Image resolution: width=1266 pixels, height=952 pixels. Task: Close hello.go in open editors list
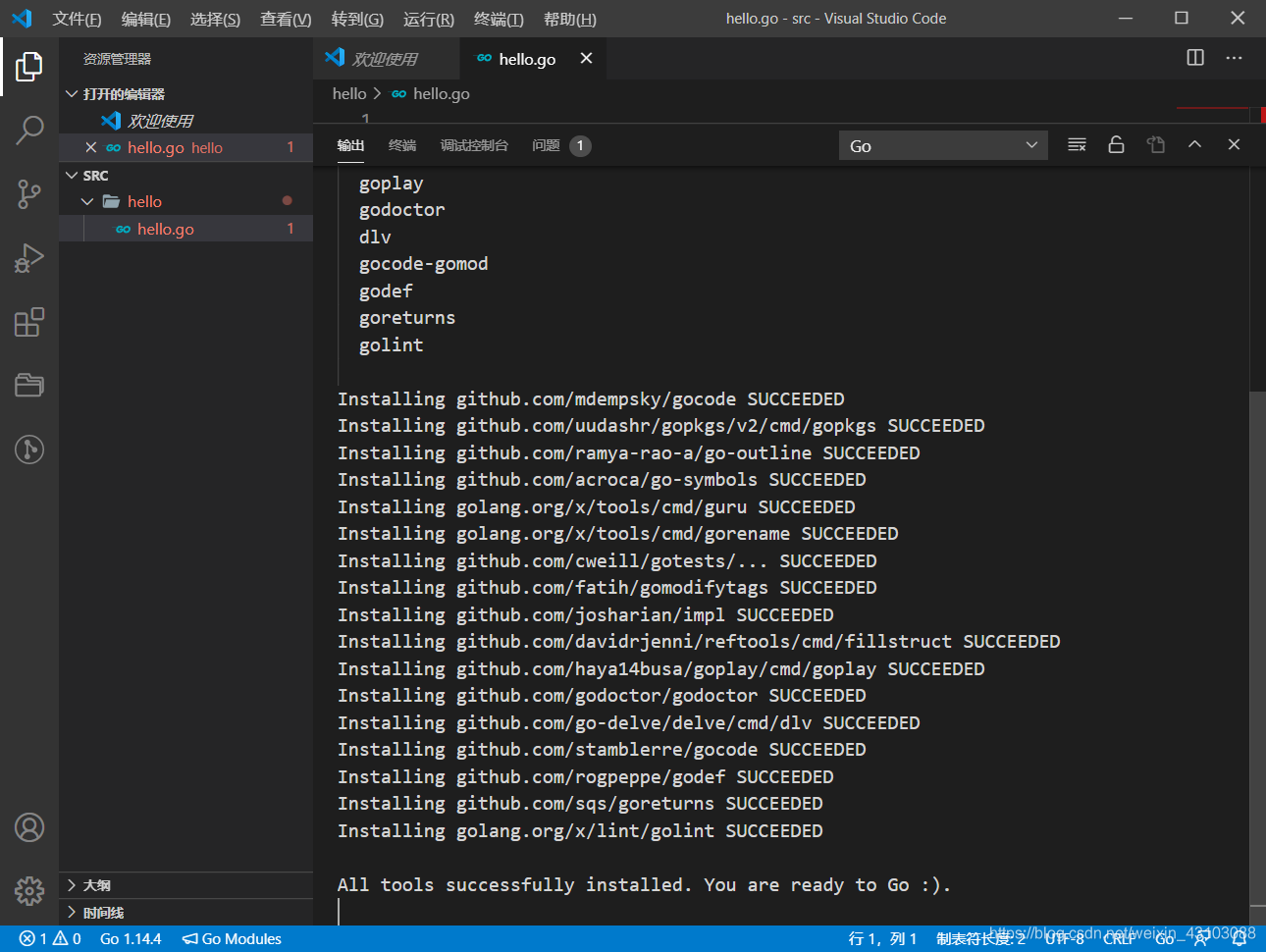click(x=90, y=147)
